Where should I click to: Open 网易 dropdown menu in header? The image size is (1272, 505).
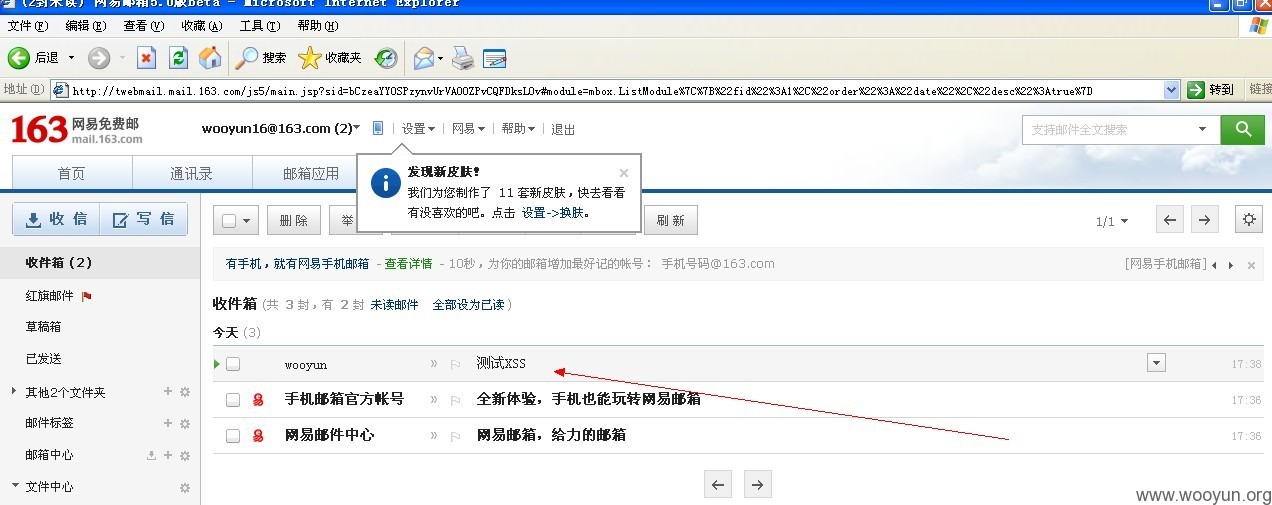468,129
